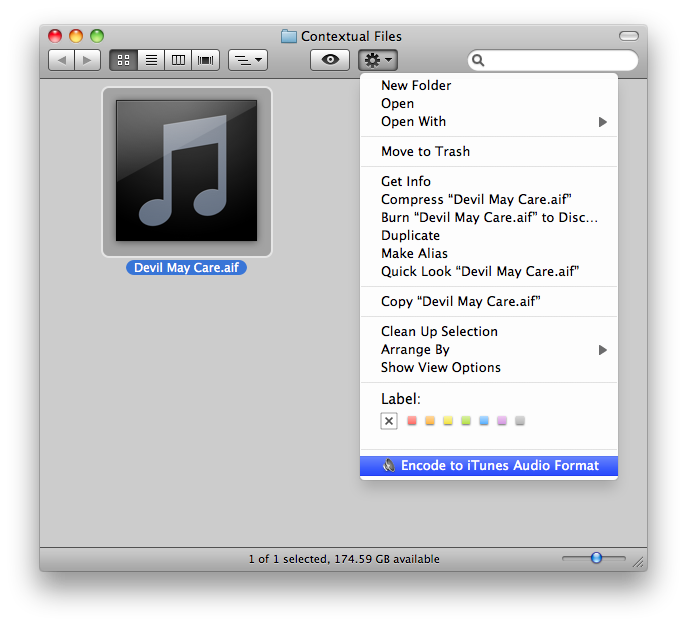Screen dimensions: 687x626
Task: Switch to list view
Action: coord(151,60)
